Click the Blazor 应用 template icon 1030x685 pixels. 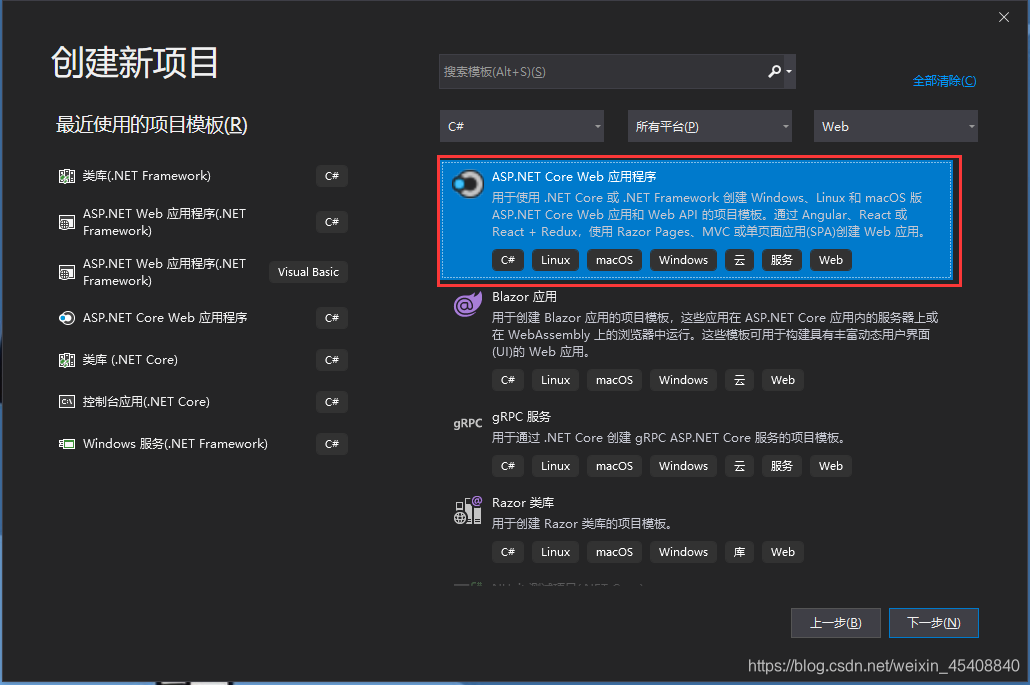pos(467,303)
